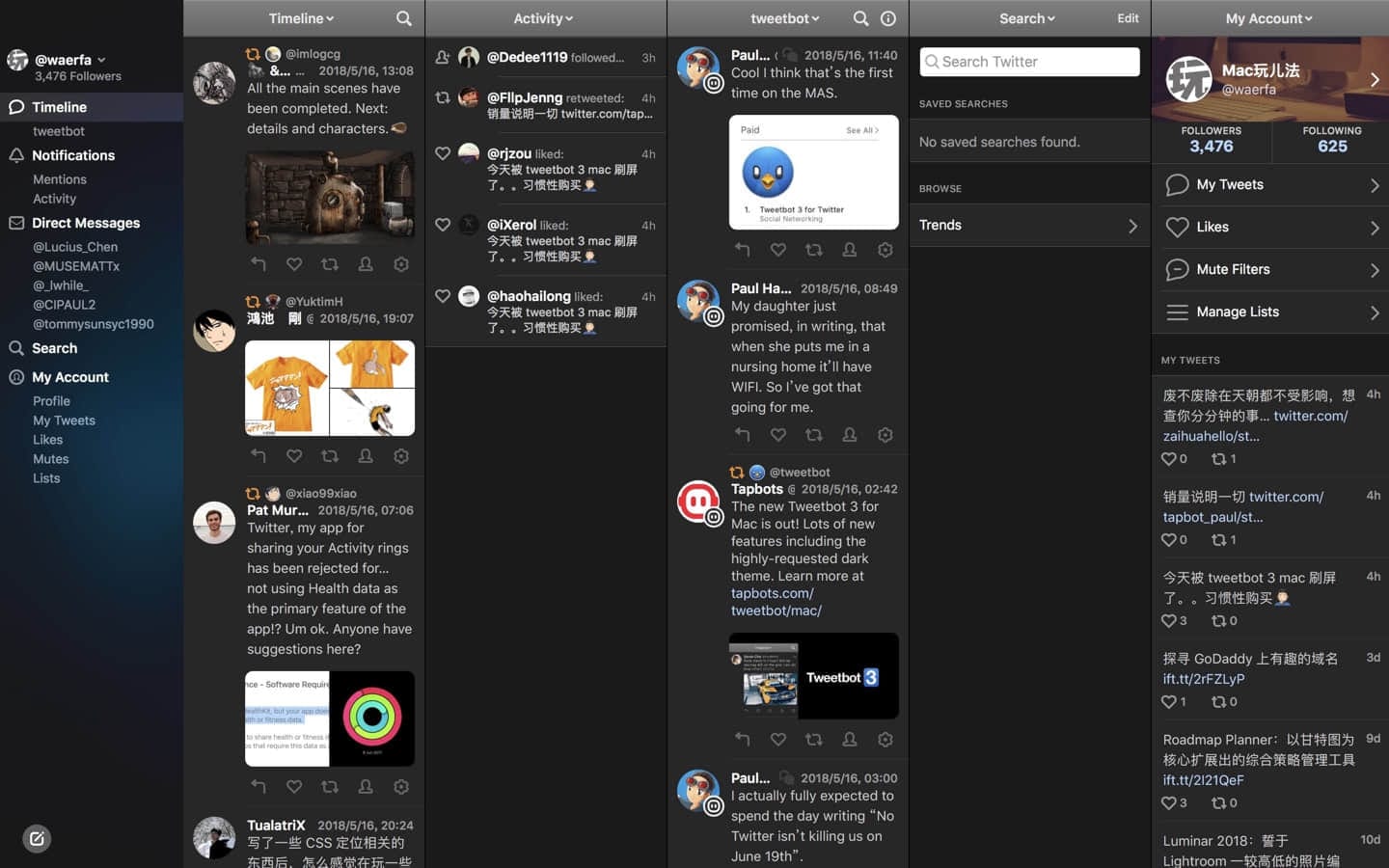Open the Mac玩儿法 profile chevron
The width and height of the screenshot is (1389, 868).
coord(1375,80)
